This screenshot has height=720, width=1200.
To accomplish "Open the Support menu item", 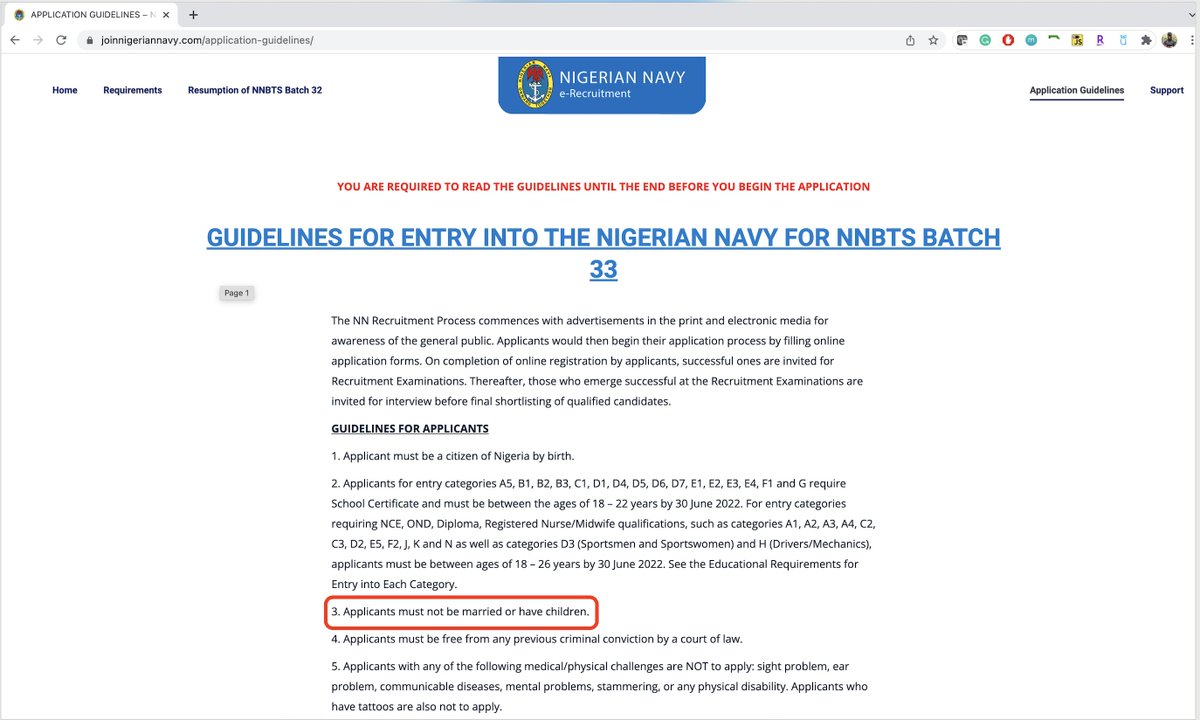I will 1167,90.
